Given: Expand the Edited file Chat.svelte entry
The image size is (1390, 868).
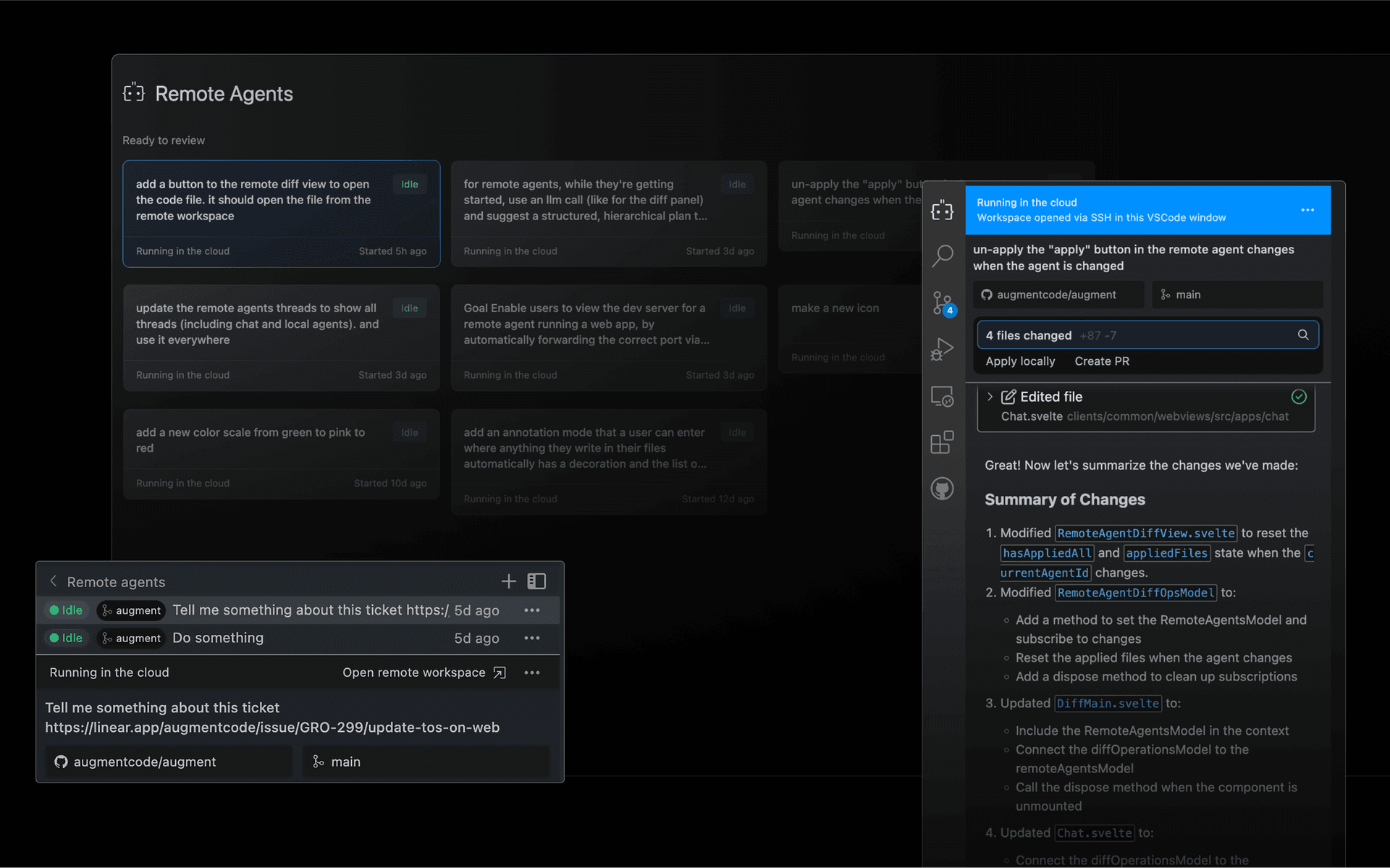Looking at the screenshot, I should 990,397.
